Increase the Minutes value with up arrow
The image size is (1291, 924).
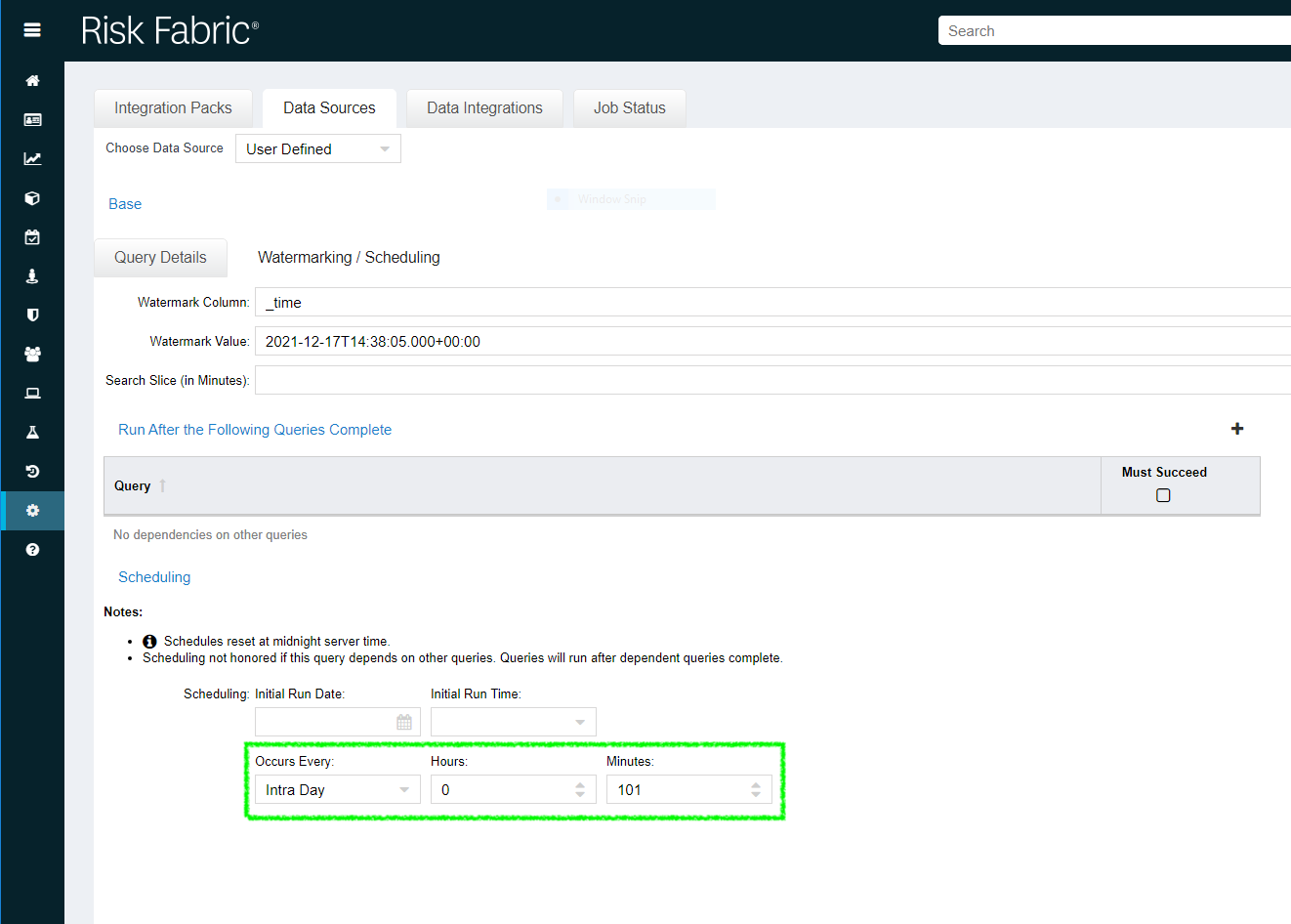(756, 784)
